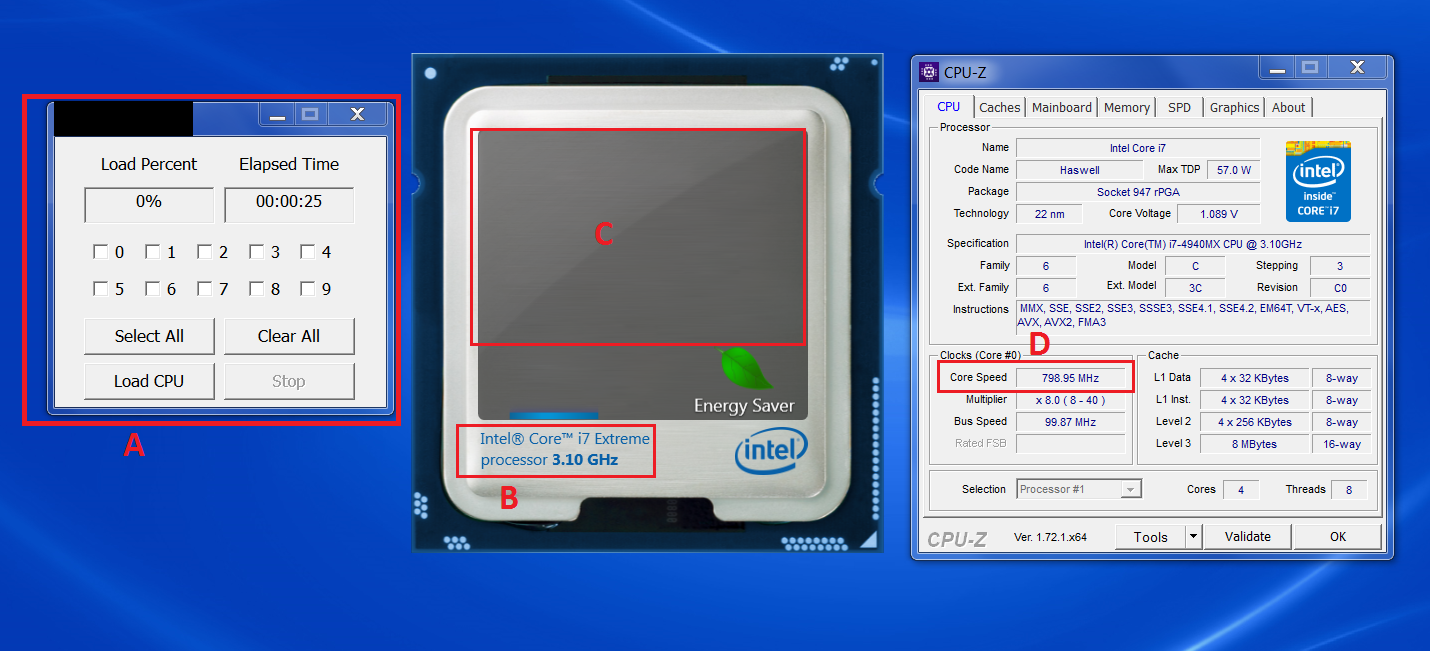
Task: Minimize the CPU load tool window
Action: pyautogui.click(x=278, y=115)
